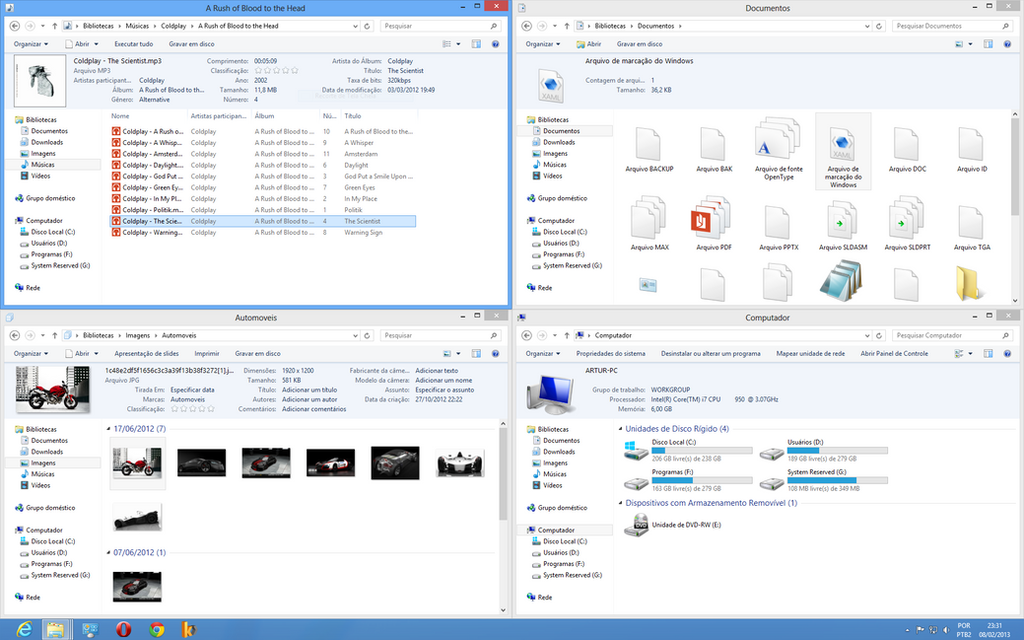
Task: Click search magnifier in Computador window
Action: 1006,336
